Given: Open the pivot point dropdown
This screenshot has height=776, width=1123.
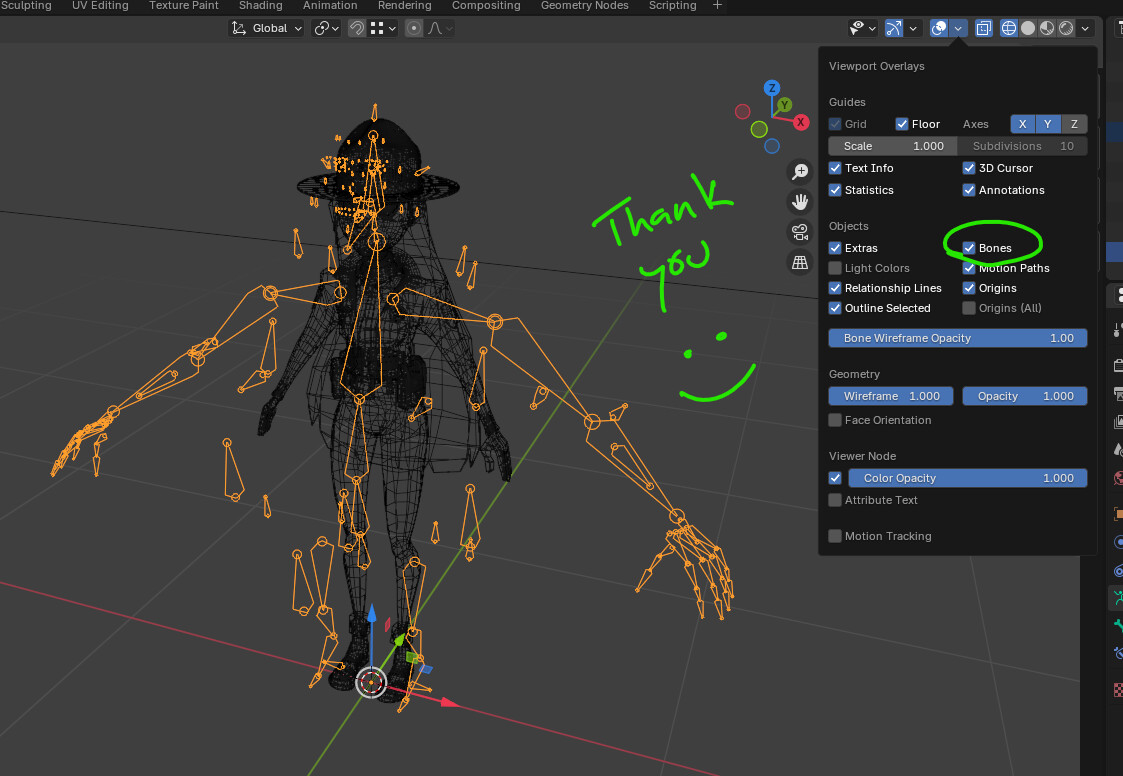Looking at the screenshot, I should [327, 28].
